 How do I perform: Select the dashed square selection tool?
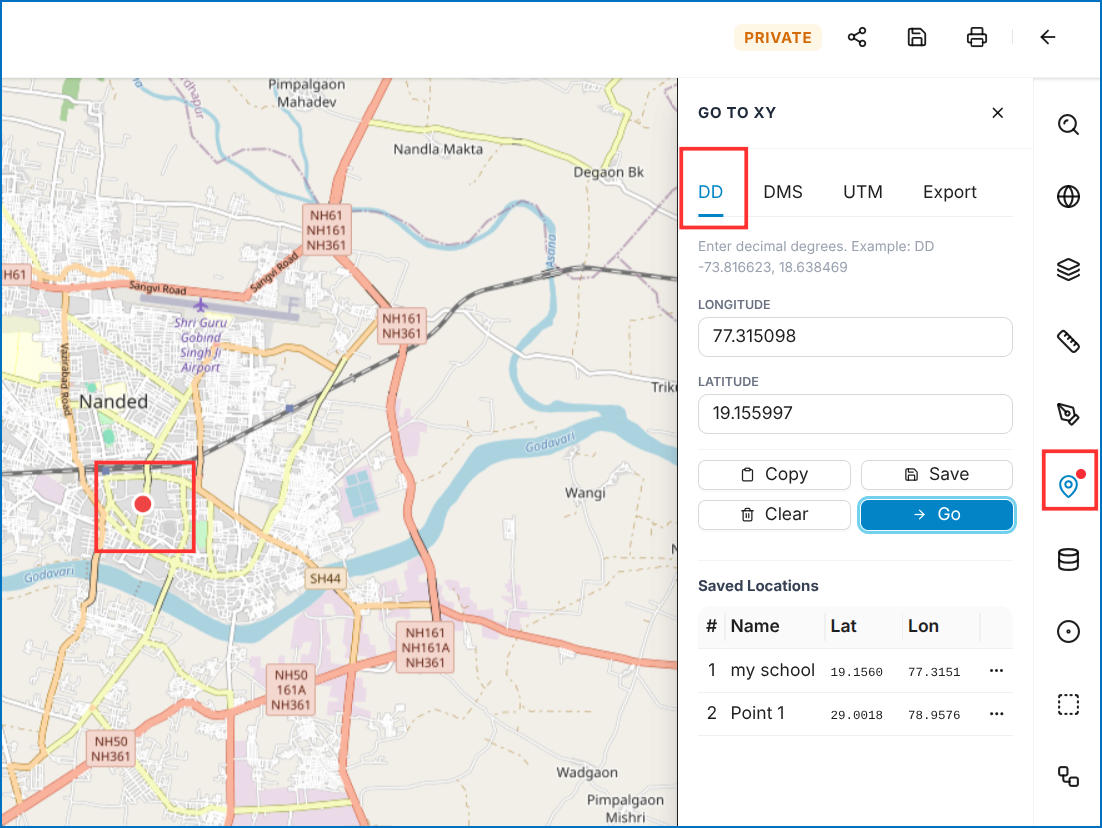coord(1068,704)
